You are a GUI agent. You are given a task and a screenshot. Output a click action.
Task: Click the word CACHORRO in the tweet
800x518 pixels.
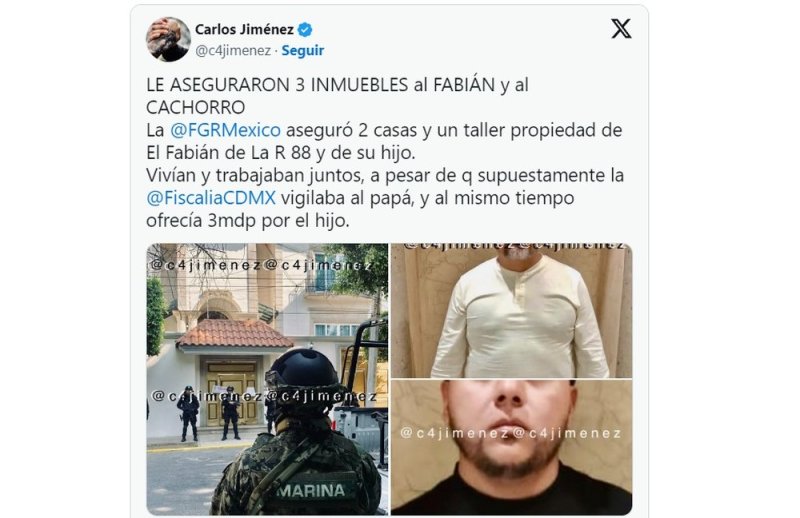195,107
